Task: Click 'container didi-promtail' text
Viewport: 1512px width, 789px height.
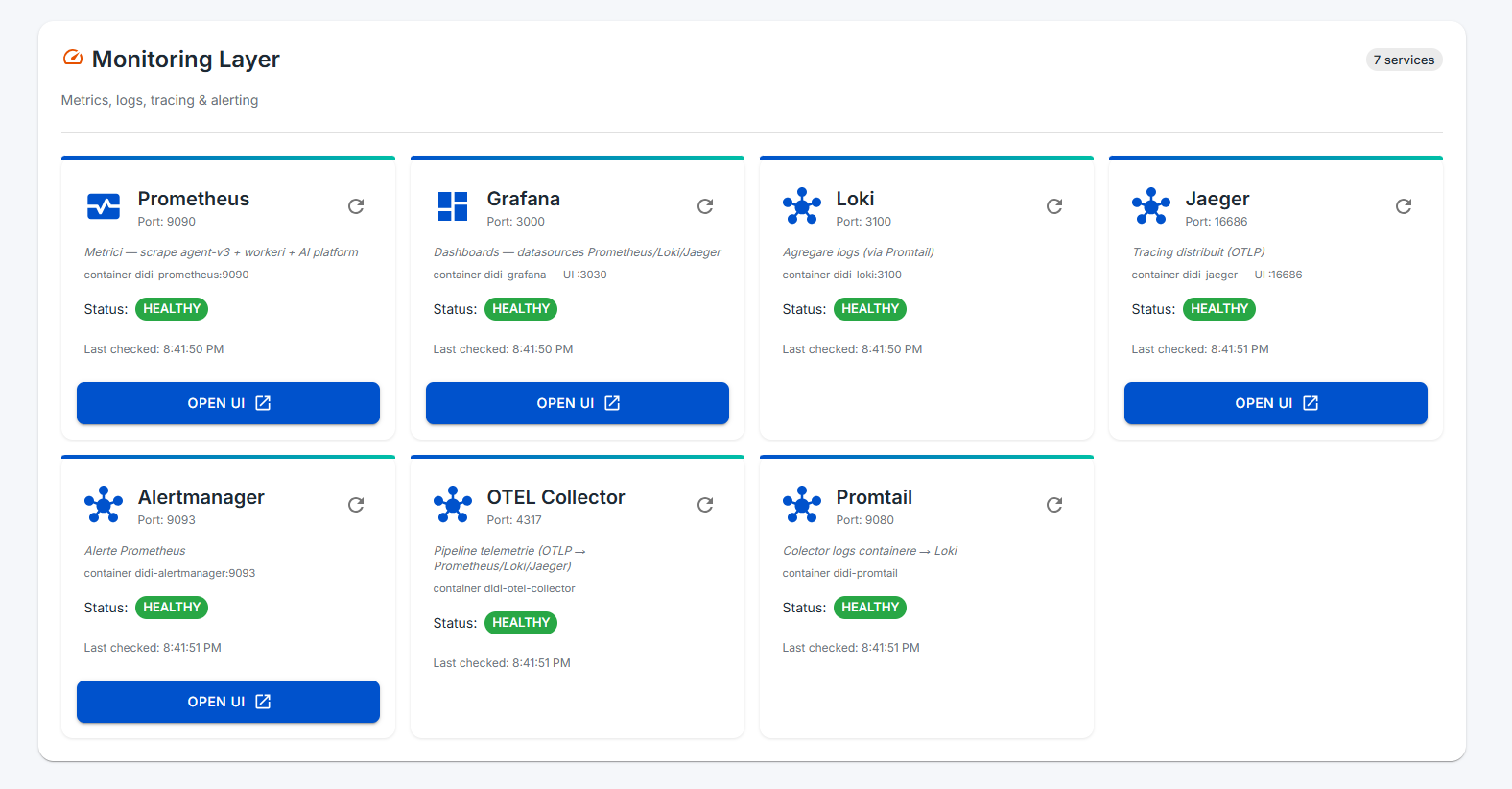Action: (840, 573)
